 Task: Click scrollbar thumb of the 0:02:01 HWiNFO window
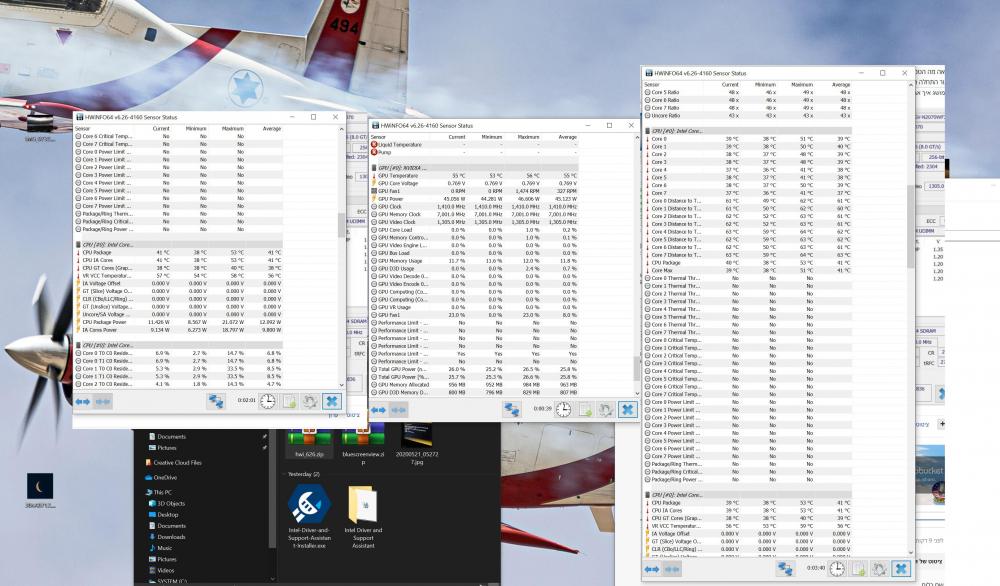[341, 224]
